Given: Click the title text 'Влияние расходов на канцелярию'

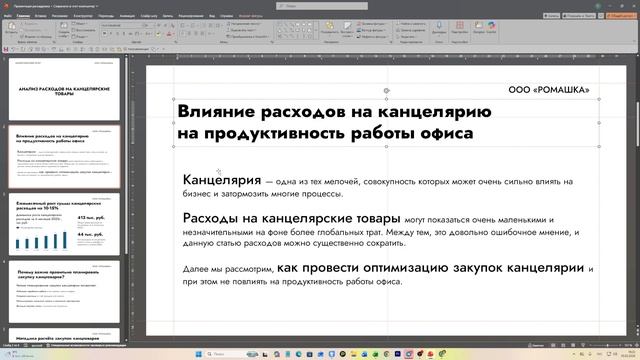Looking at the screenshot, I should pyautogui.click(x=334, y=111).
